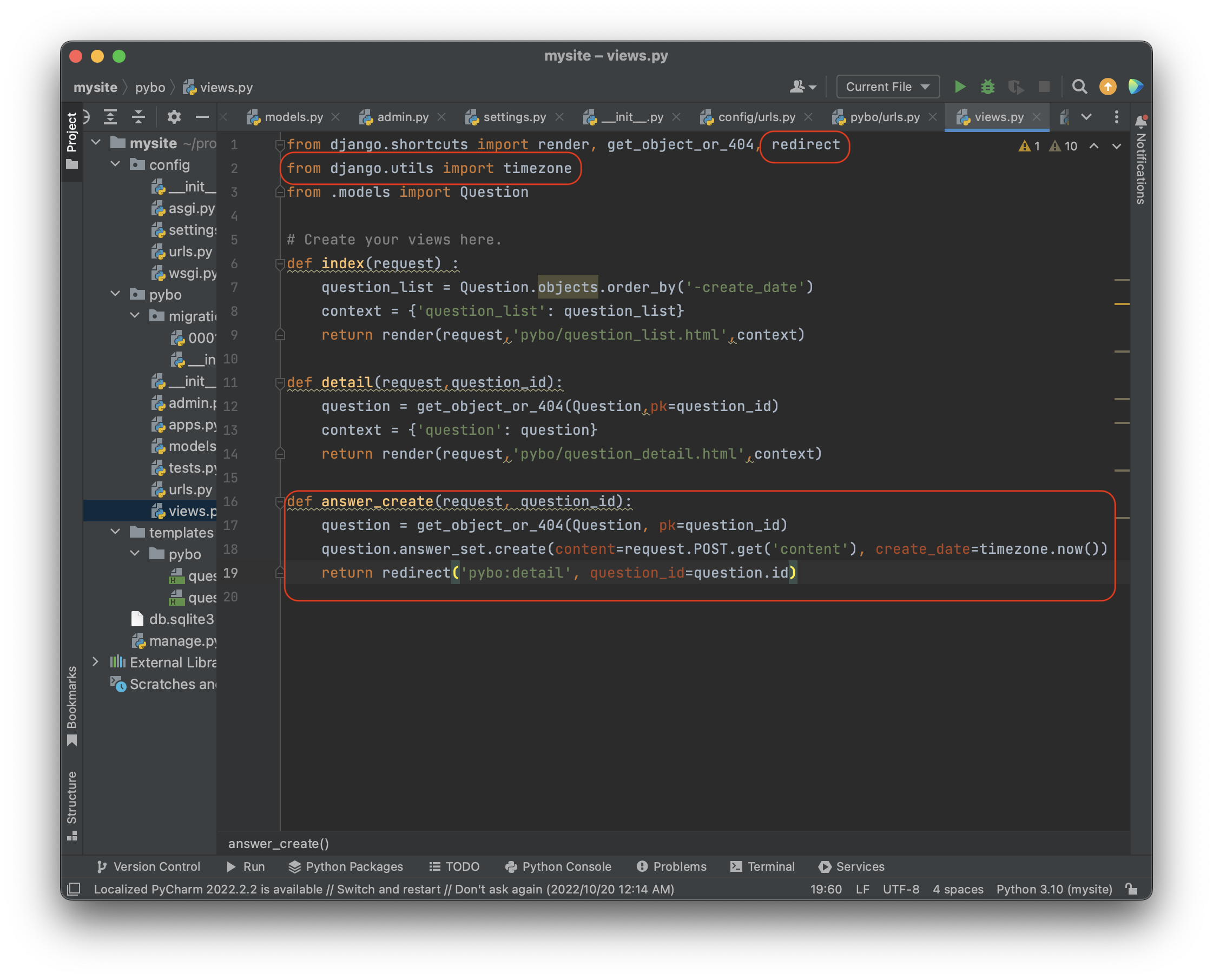1213x980 pixels.
Task: Collapse all in project tree
Action: pyautogui.click(x=139, y=117)
